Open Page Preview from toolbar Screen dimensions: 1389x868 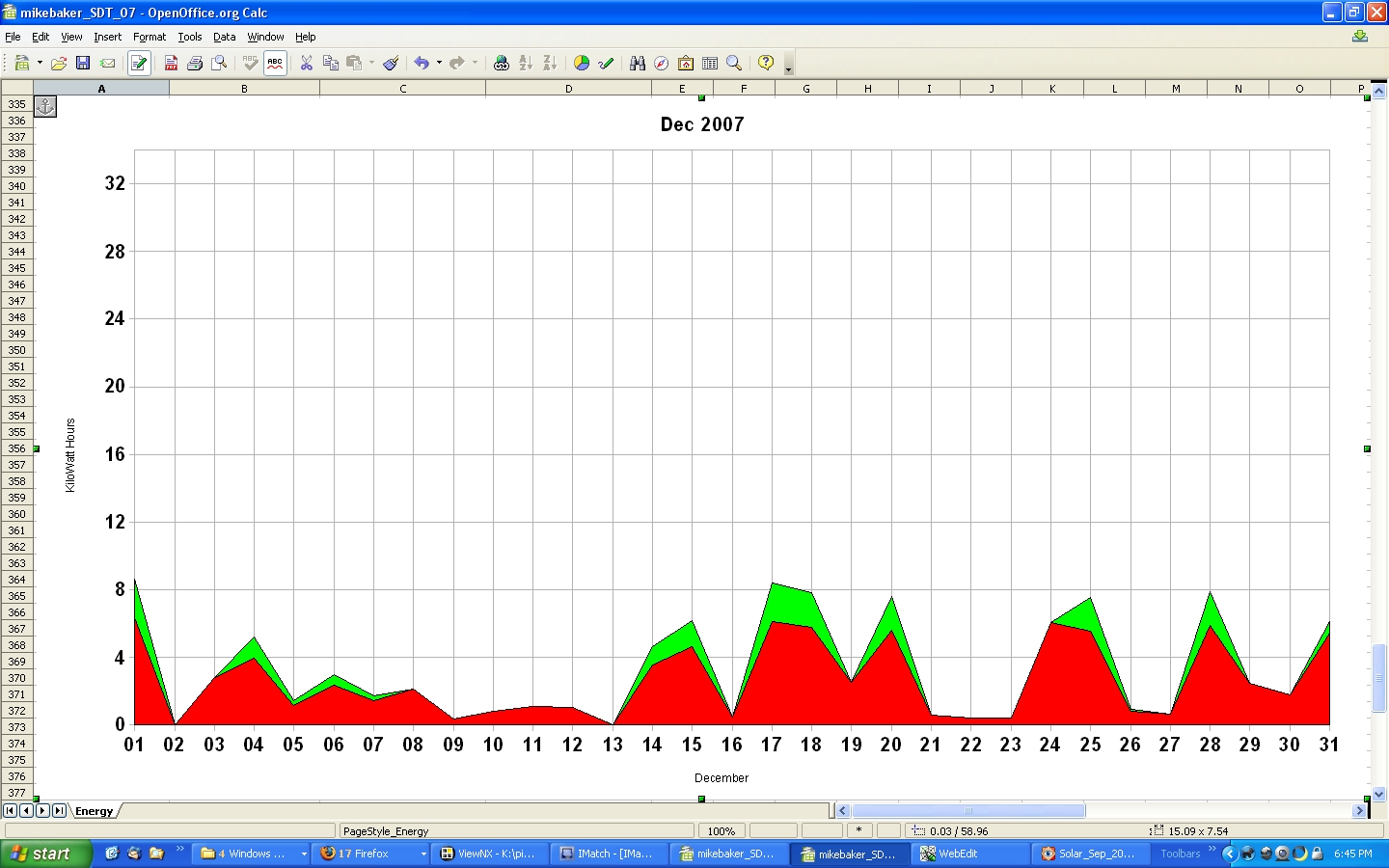220,63
